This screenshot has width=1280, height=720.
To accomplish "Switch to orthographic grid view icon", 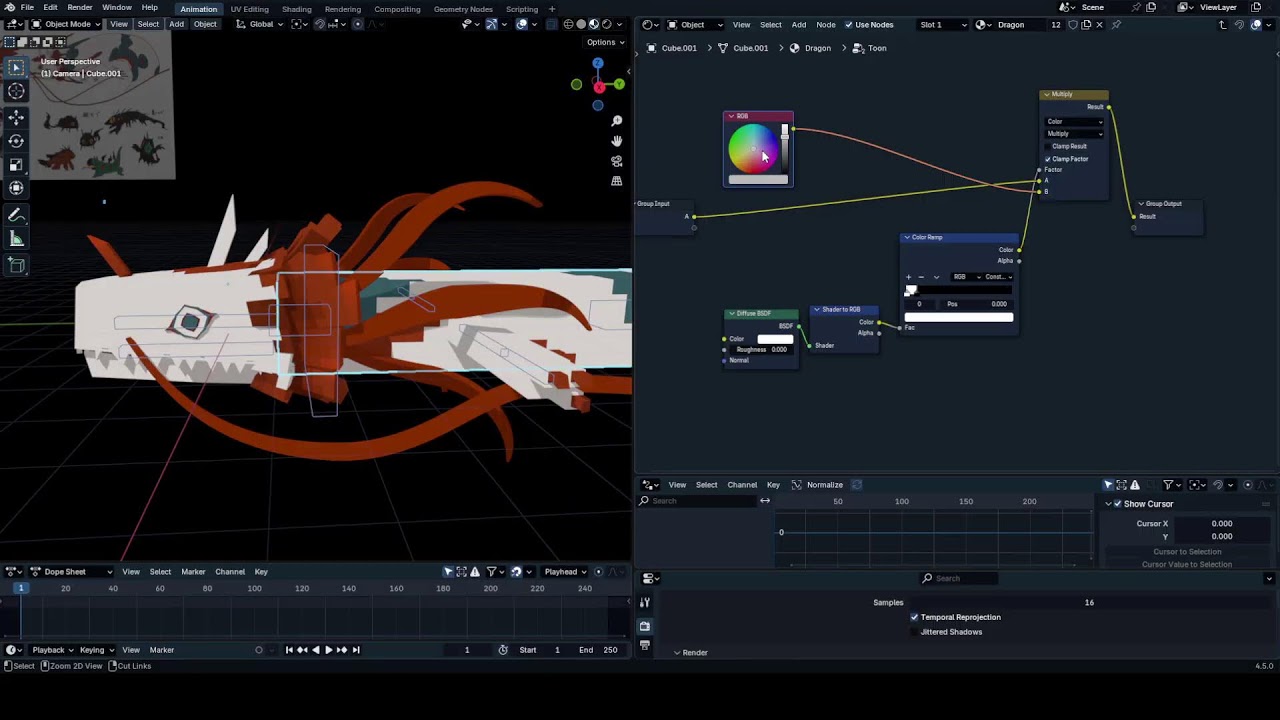I will [x=617, y=181].
